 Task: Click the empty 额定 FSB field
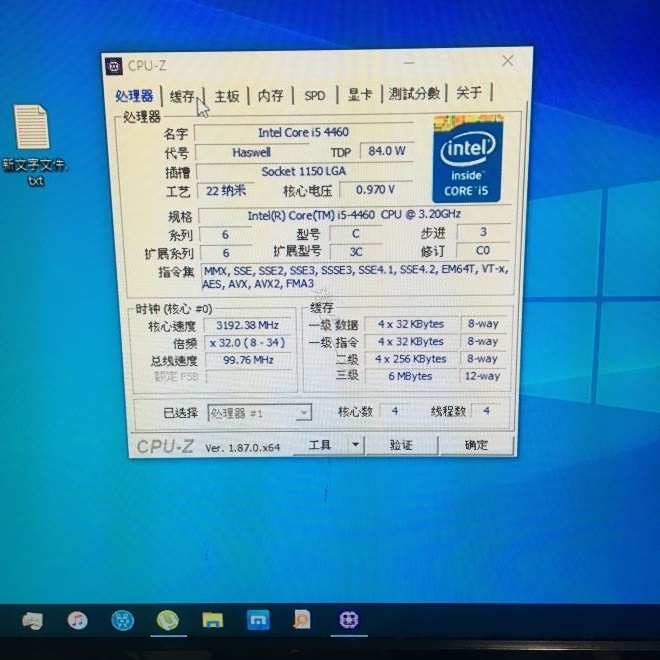coord(249,377)
